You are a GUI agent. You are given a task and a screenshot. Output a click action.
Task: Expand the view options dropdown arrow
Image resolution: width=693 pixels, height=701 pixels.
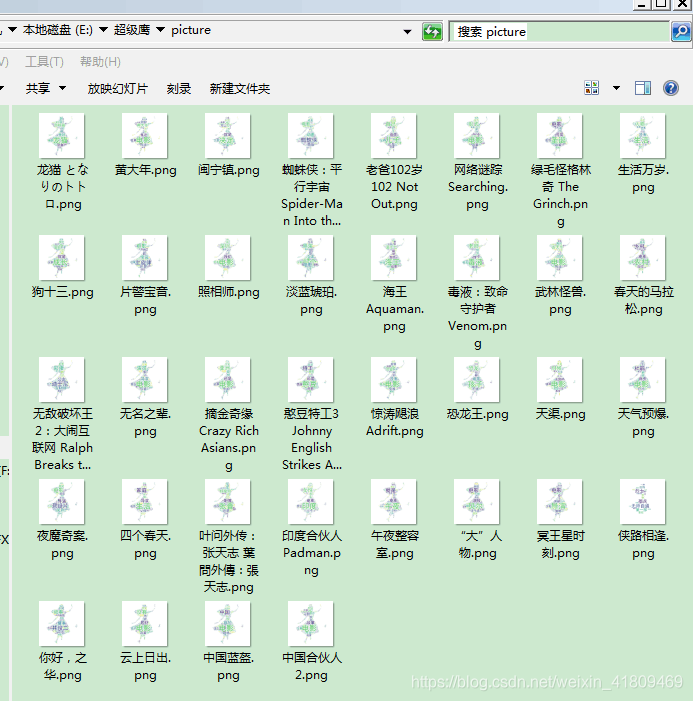click(x=616, y=88)
